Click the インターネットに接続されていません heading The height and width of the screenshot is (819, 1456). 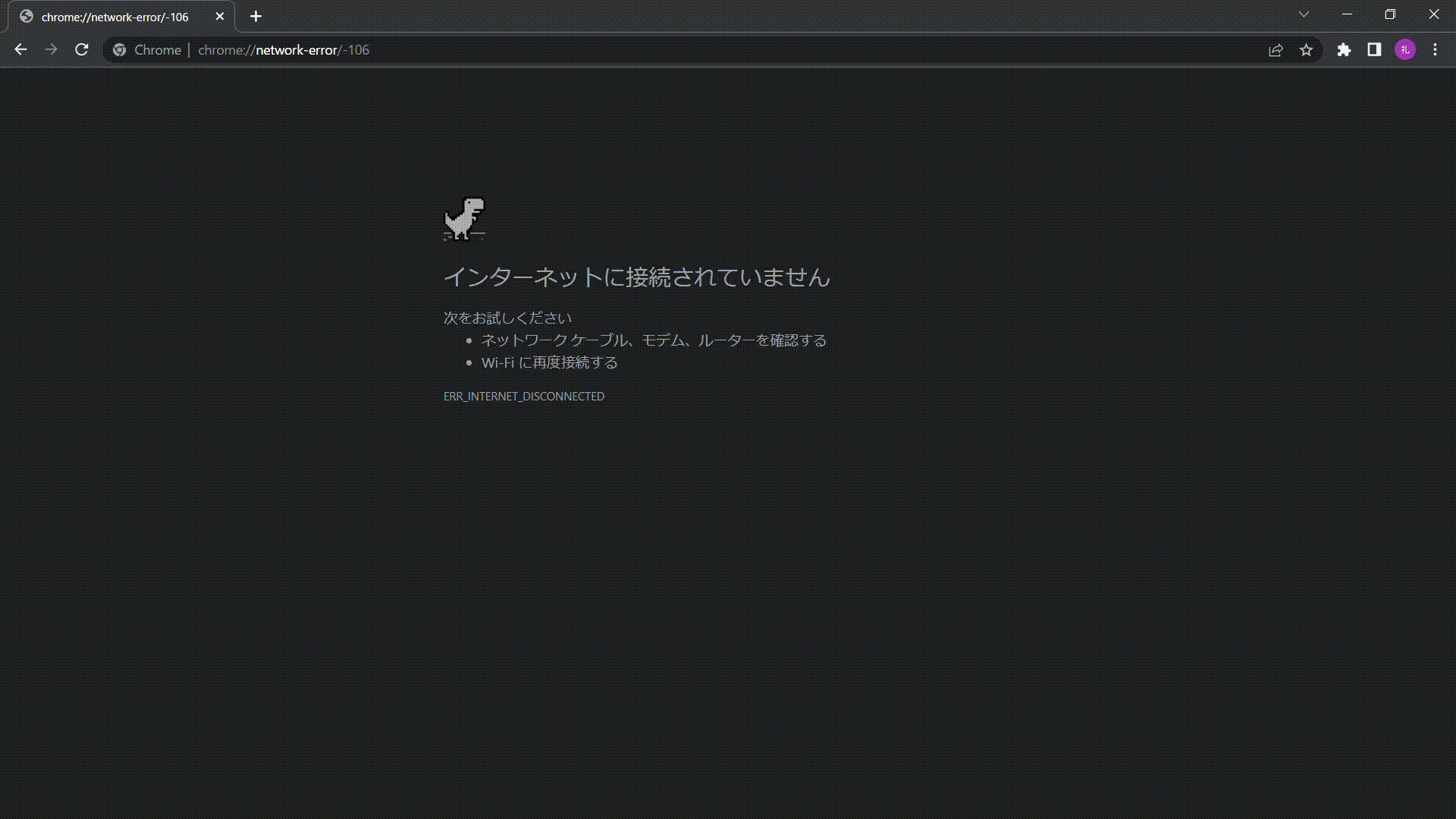point(637,278)
